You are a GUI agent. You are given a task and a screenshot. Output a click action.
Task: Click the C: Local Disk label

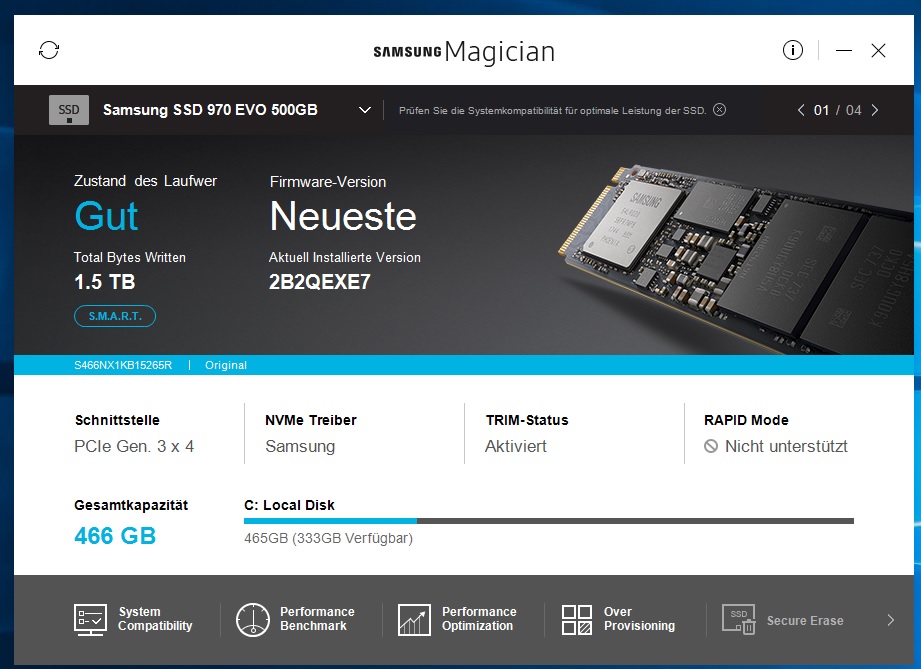click(x=289, y=505)
